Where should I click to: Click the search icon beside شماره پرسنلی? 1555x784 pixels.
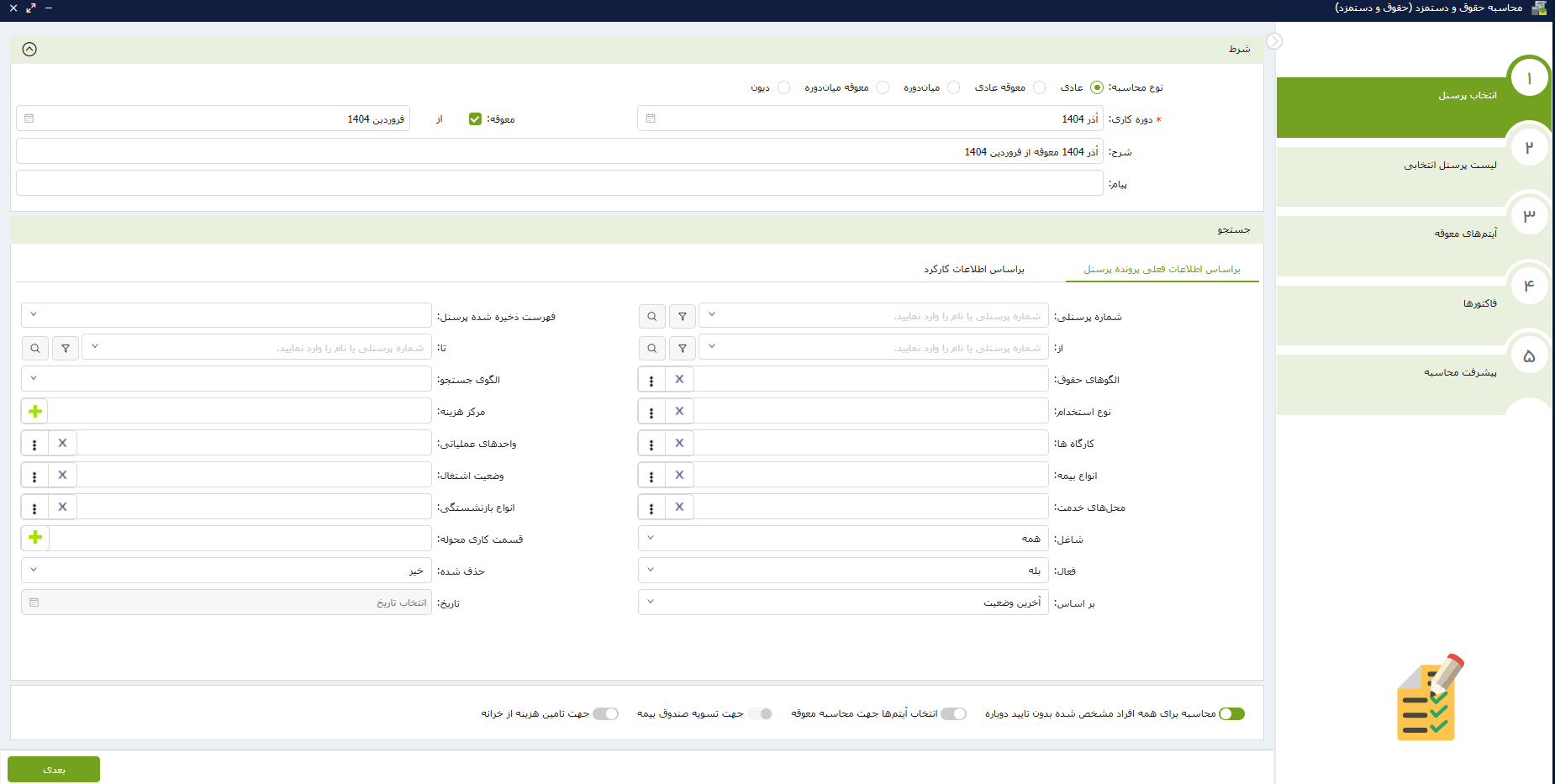pyautogui.click(x=651, y=317)
